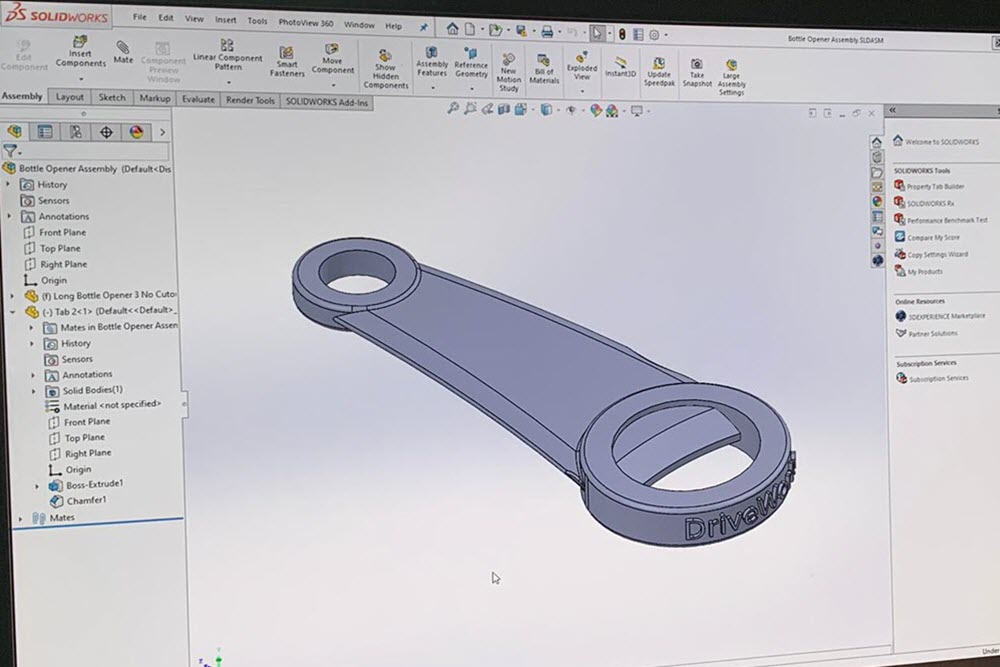Open Insert Components dropdown arrow
Image resolution: width=1000 pixels, height=667 pixels.
click(x=81, y=80)
